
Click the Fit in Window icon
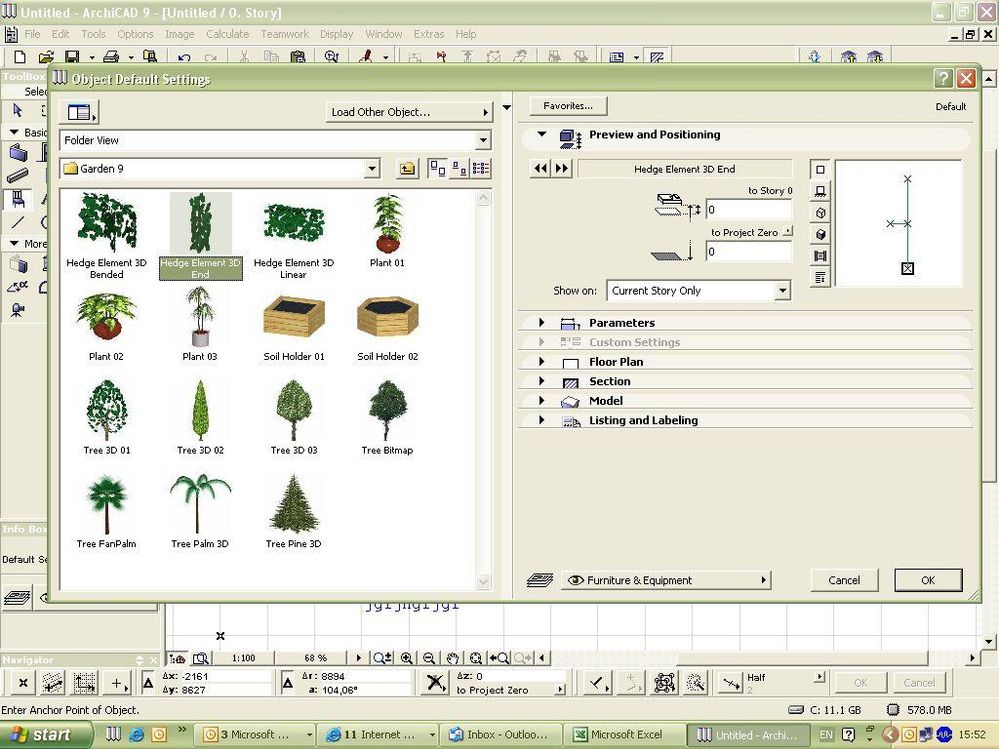(475, 659)
